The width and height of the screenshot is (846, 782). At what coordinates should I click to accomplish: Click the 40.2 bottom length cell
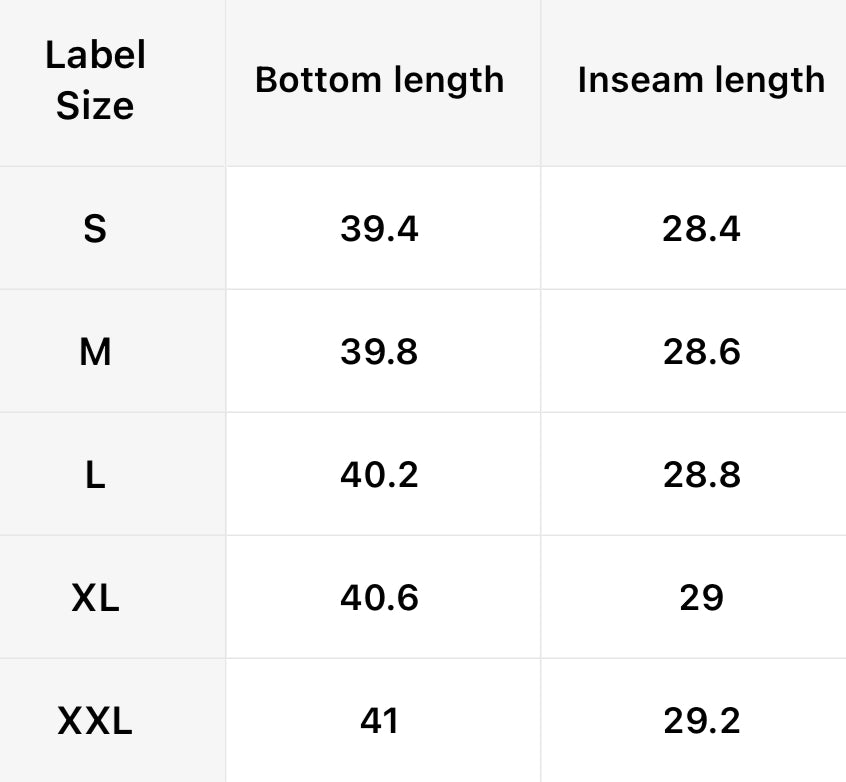[379, 475]
